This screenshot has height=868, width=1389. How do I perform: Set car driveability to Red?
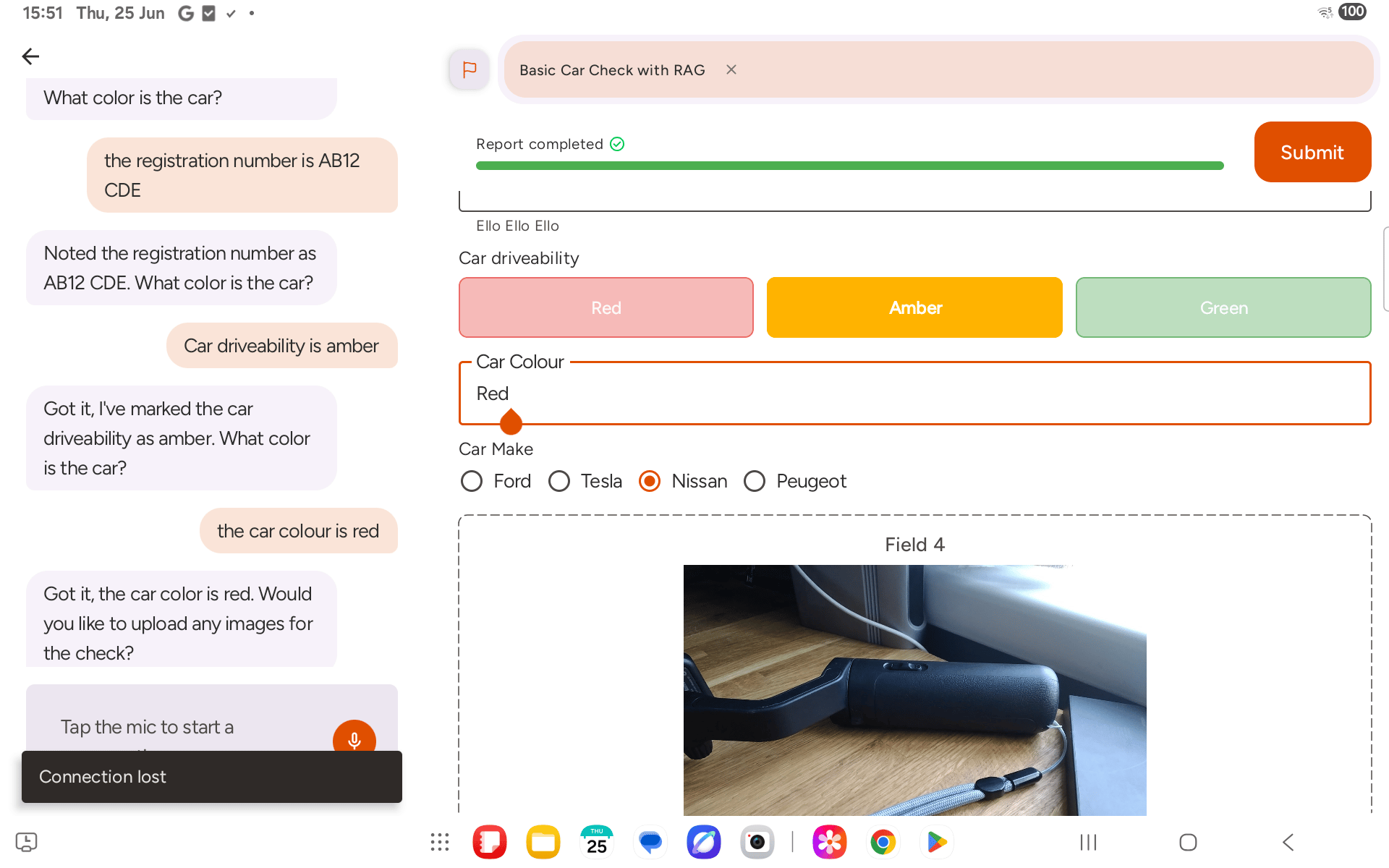click(606, 307)
